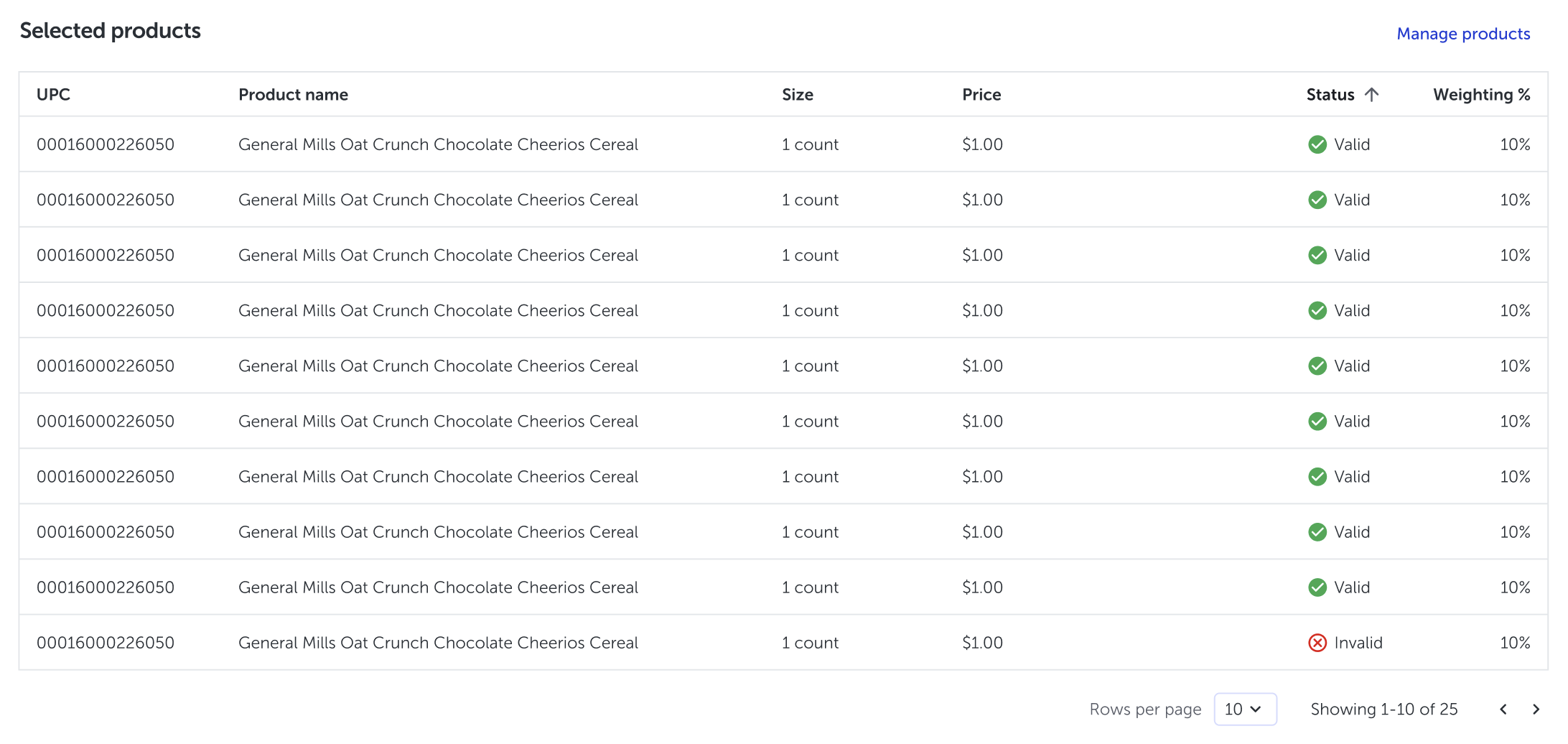1568x744 pixels.
Task: Click the weighting value in last row
Action: click(x=1515, y=643)
